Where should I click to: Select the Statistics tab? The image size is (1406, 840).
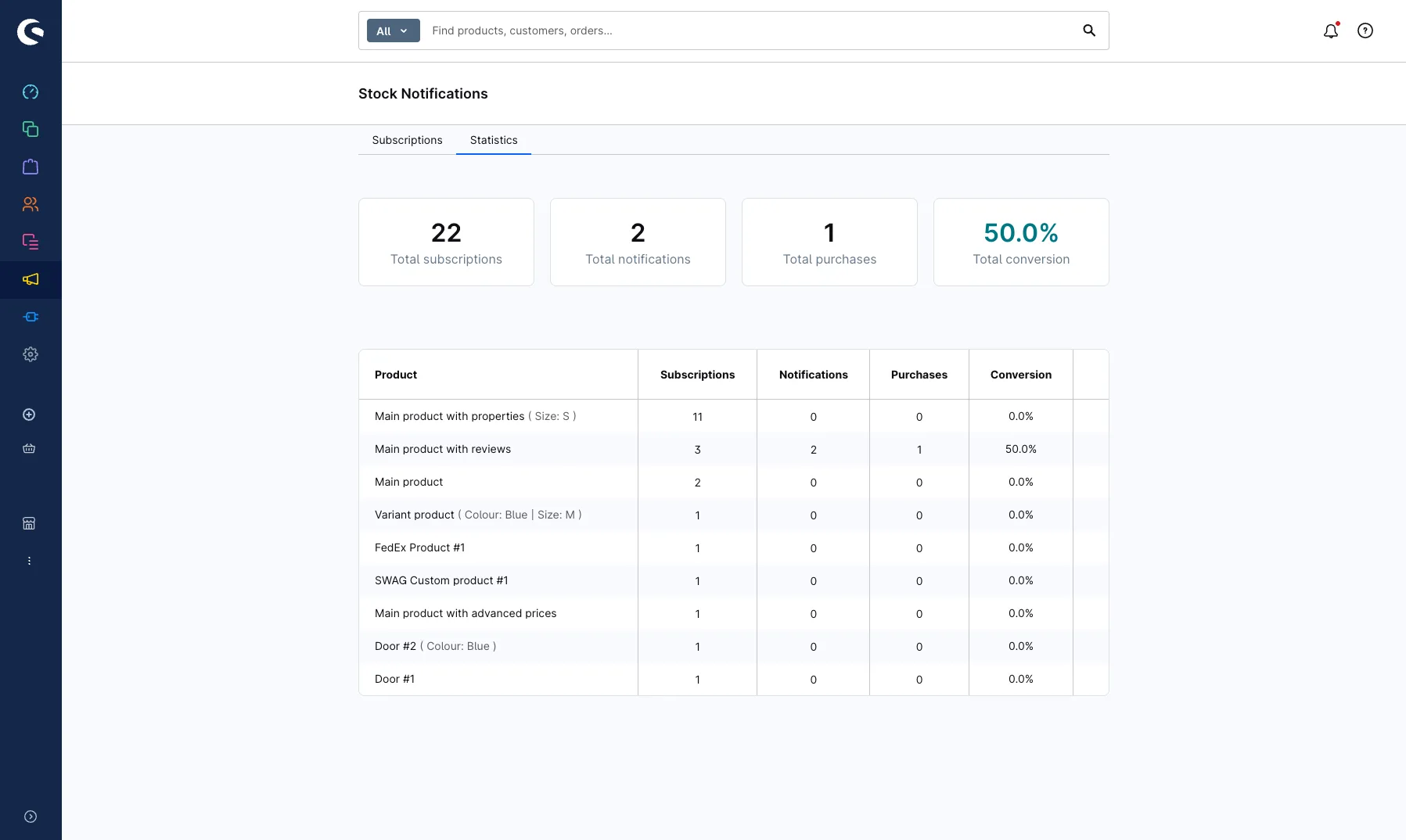pyautogui.click(x=494, y=140)
